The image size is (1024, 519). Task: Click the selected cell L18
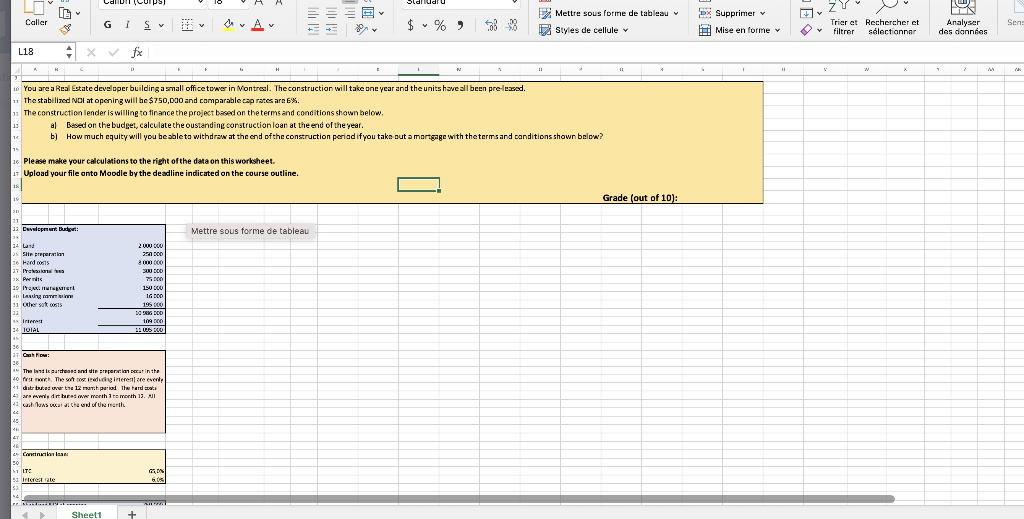[x=419, y=185]
